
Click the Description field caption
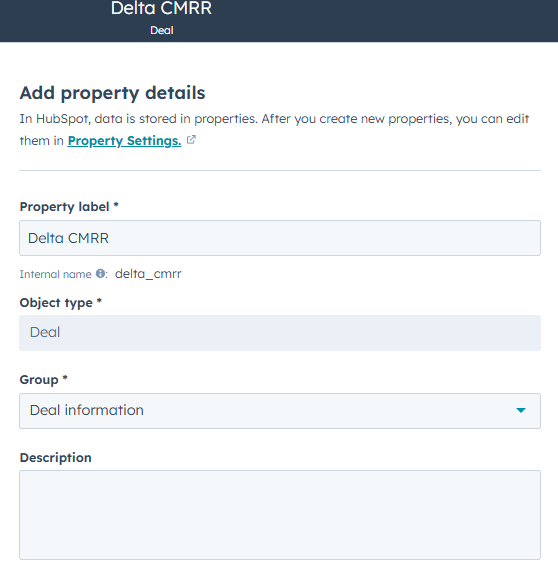[x=56, y=458]
